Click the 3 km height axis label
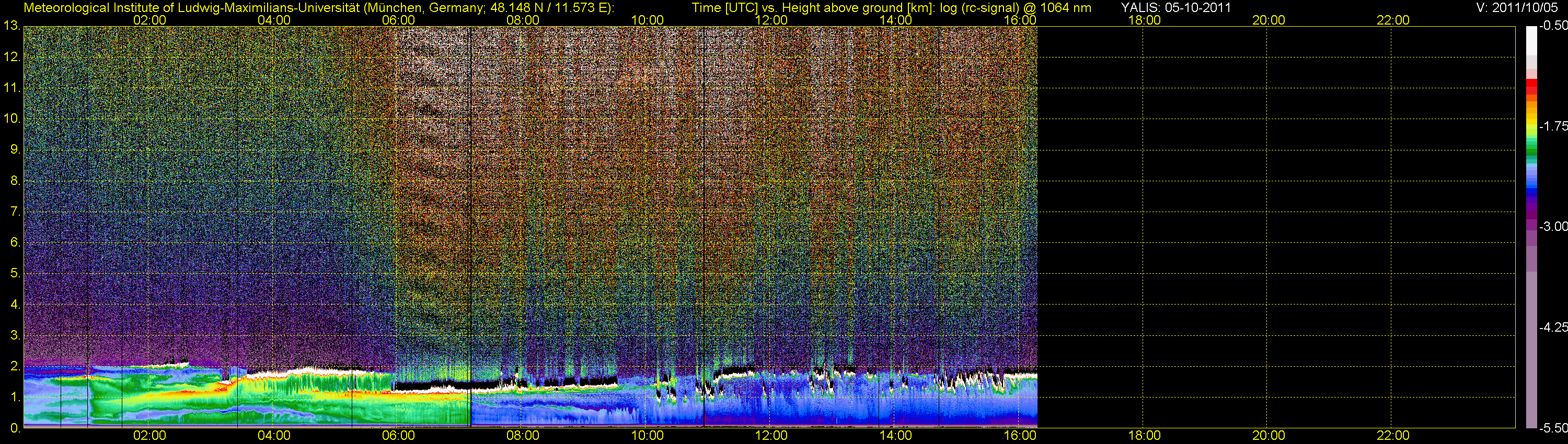Image resolution: width=1568 pixels, height=444 pixels. tap(15, 335)
